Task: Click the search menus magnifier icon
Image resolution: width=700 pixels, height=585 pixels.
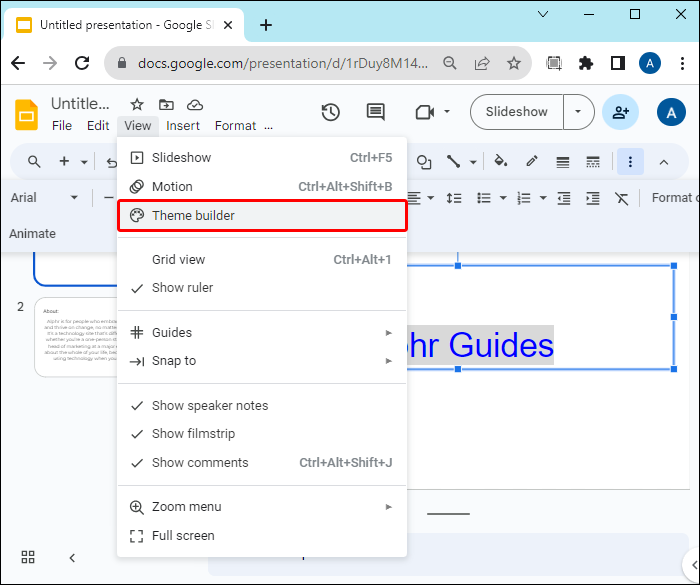Action: 34,161
